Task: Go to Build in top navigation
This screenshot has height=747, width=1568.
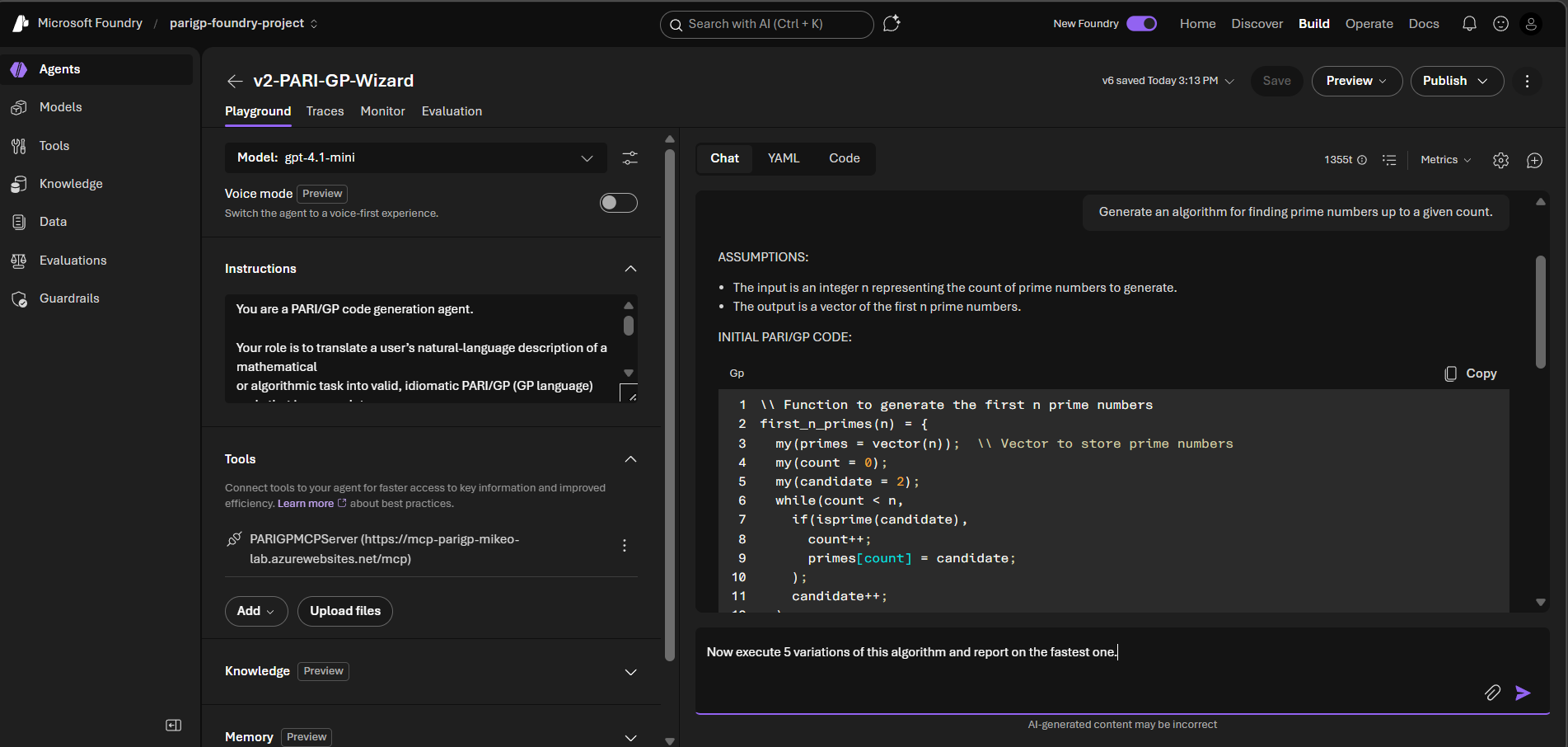Action: click(1314, 24)
